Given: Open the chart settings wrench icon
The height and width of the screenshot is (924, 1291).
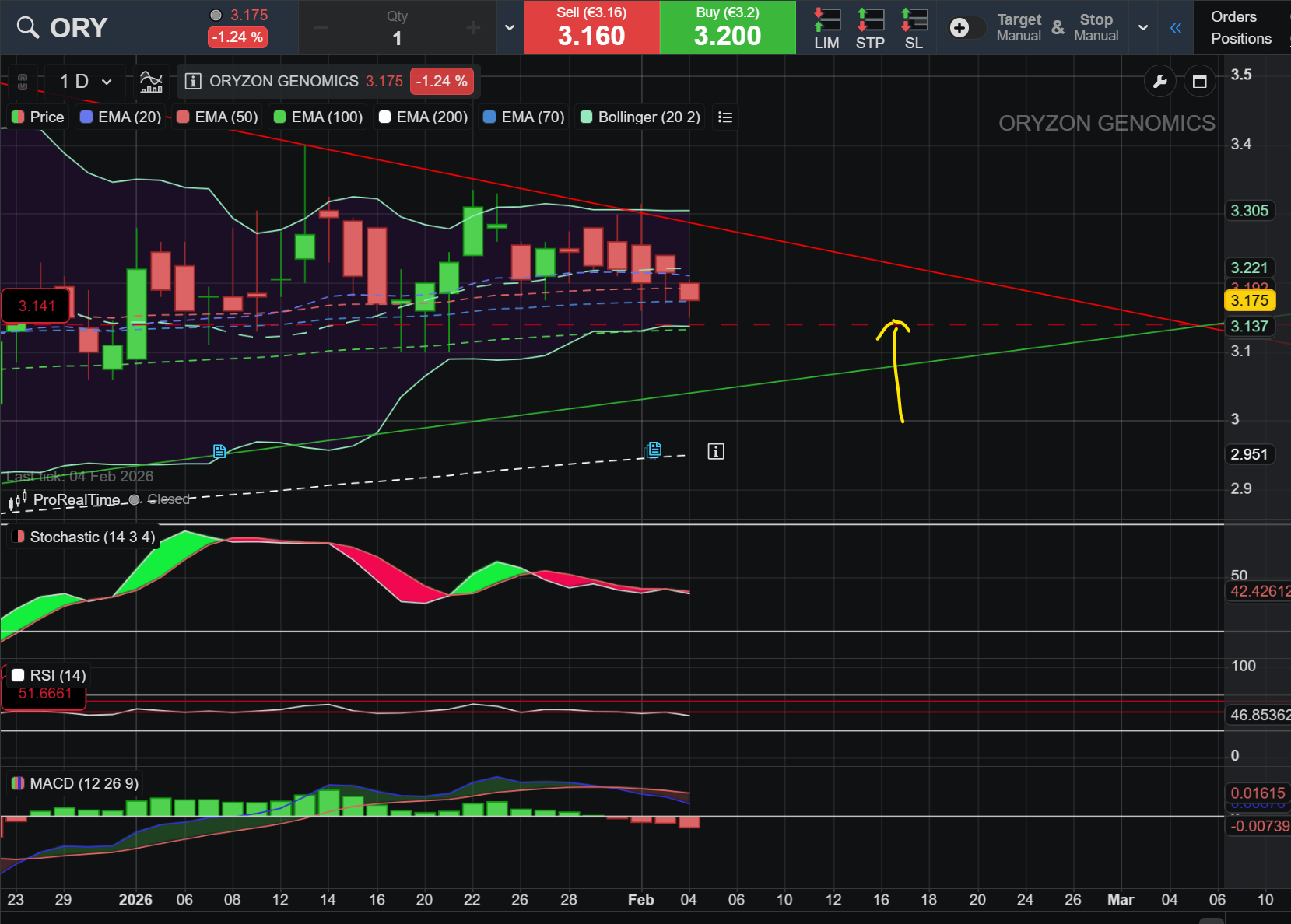Looking at the screenshot, I should (1160, 81).
